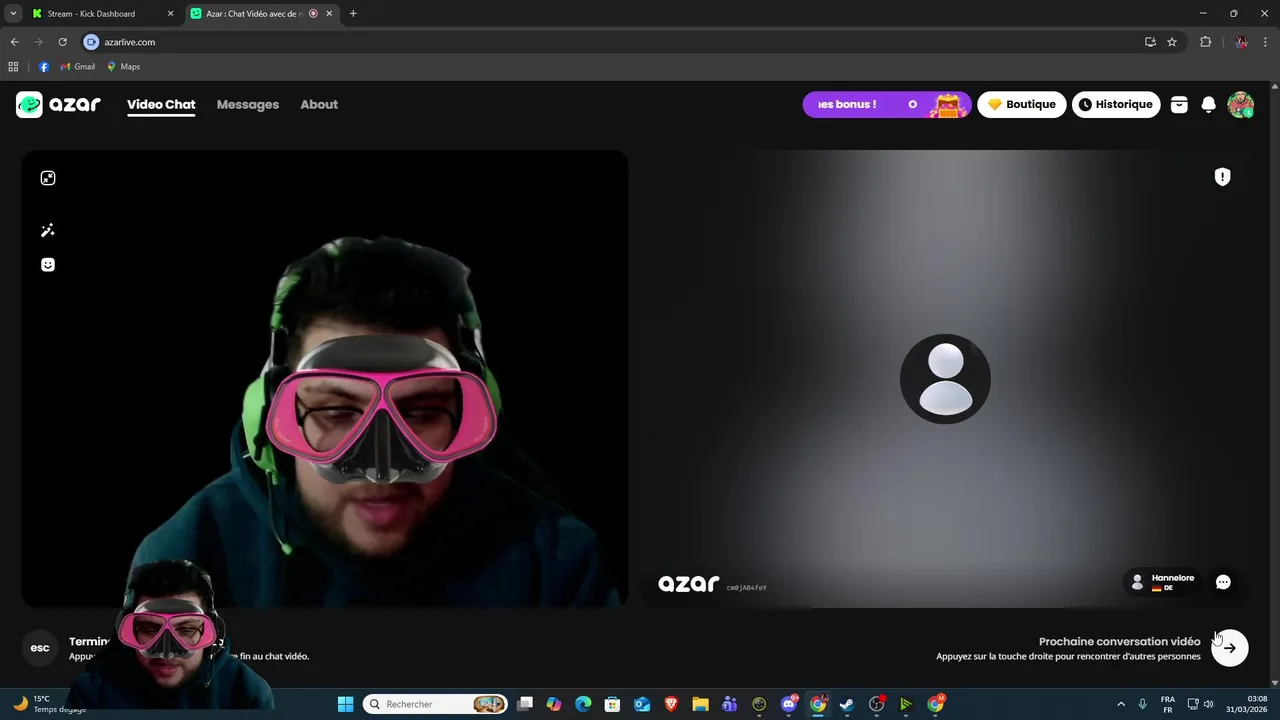Open the magic wand effects tool
This screenshot has height=720, width=1280.
47,231
